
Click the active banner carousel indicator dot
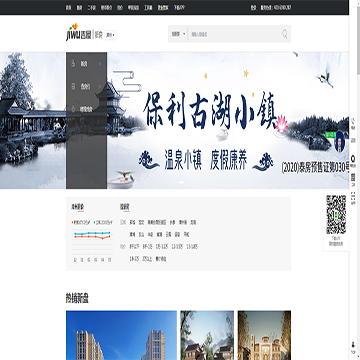(181, 182)
